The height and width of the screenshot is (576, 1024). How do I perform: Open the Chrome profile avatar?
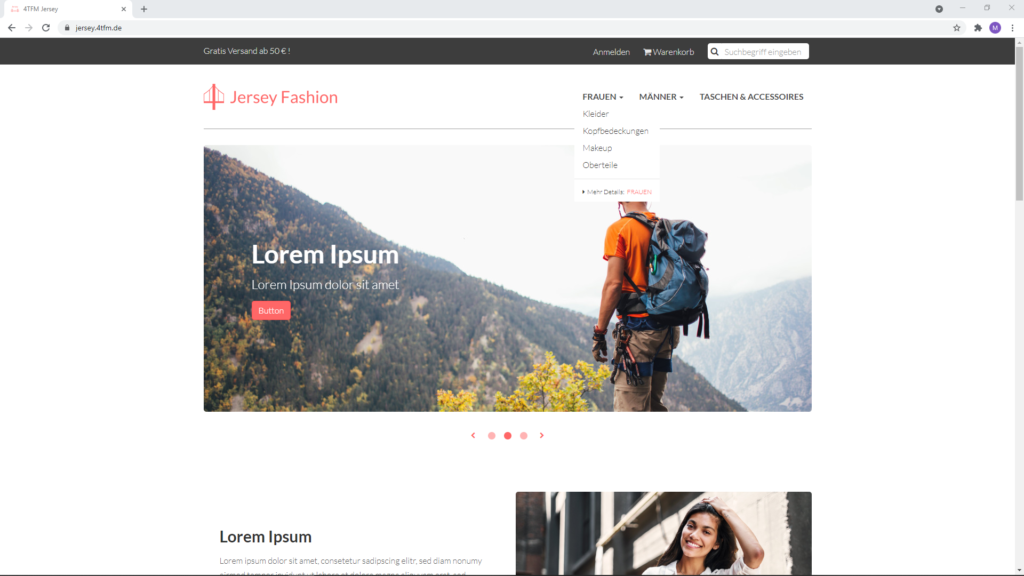pos(995,28)
